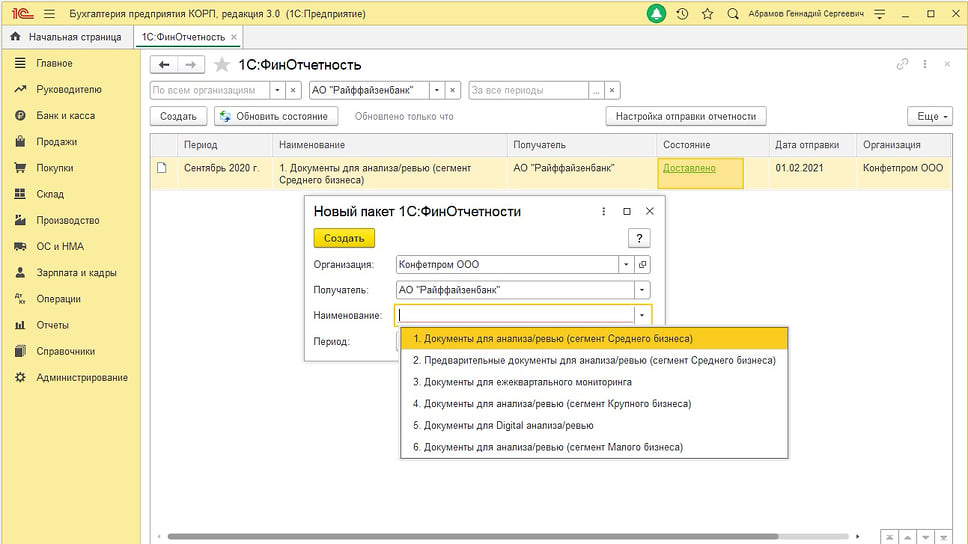Screen dimensions: 968x544
Task: Click the copy link chain icon
Action: pyautogui.click(x=902, y=64)
